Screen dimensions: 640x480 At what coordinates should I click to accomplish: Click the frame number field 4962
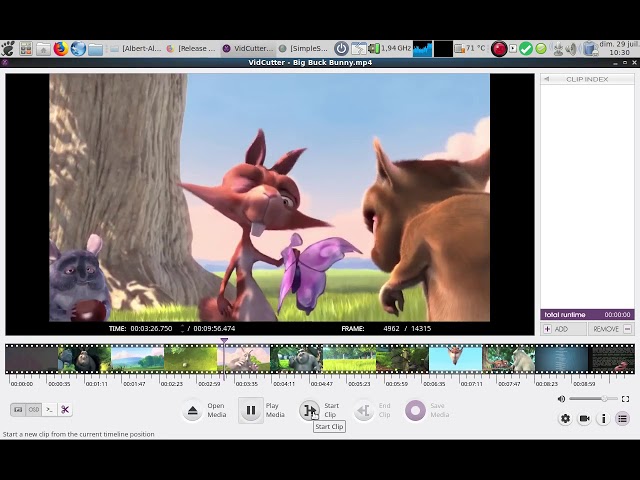click(x=391, y=329)
